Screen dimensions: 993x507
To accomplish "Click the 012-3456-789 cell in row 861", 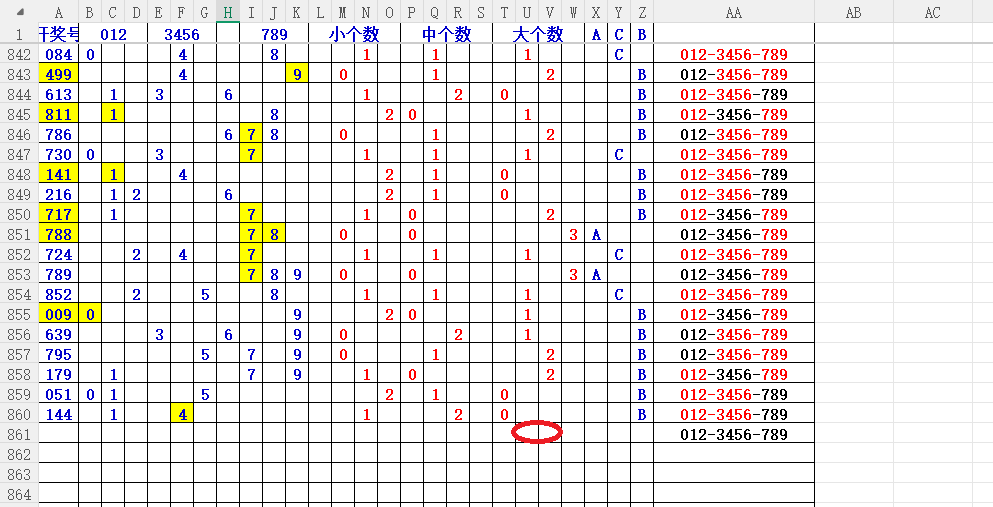I will tap(733, 435).
